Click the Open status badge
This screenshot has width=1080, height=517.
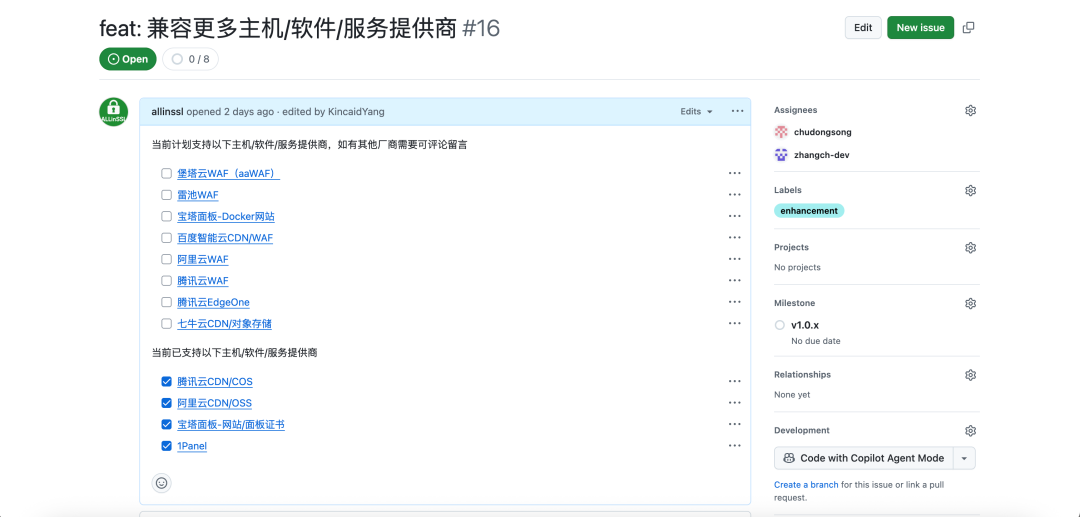pos(128,59)
